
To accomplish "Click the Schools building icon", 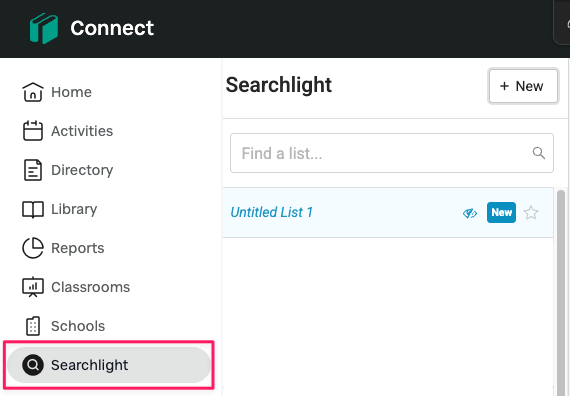I will [x=33, y=326].
